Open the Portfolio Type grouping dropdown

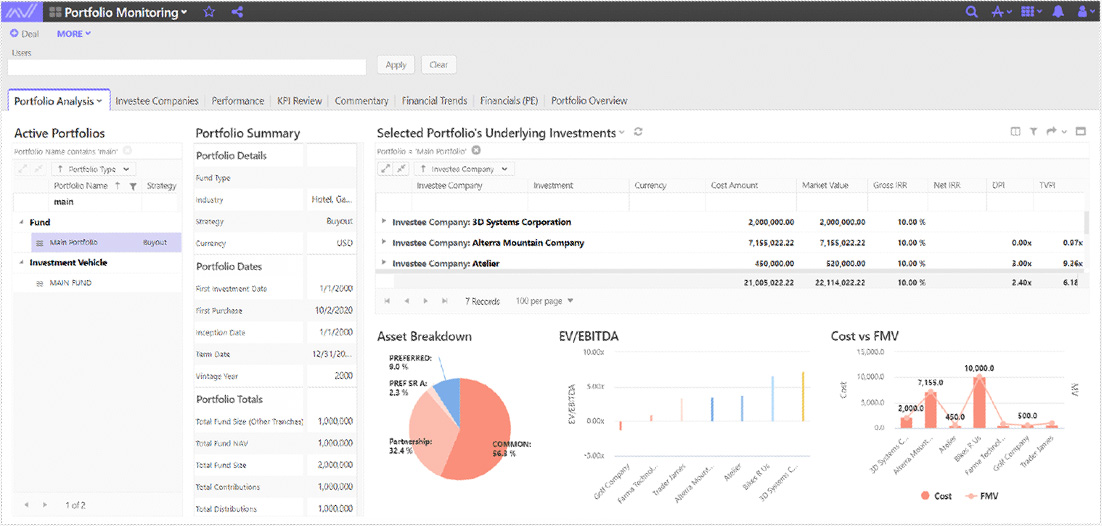pos(93,169)
